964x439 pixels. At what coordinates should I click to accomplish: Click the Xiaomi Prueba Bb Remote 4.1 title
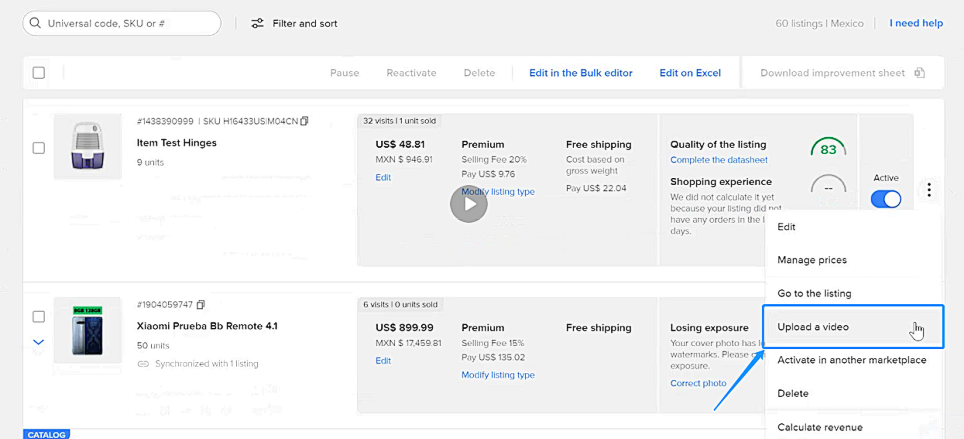click(207, 326)
